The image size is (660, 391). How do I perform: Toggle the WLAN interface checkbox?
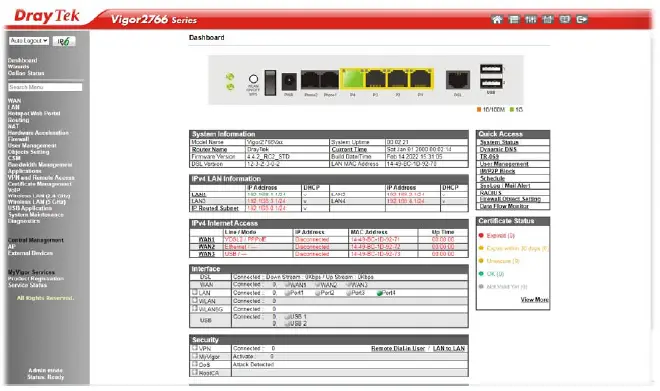click(195, 301)
